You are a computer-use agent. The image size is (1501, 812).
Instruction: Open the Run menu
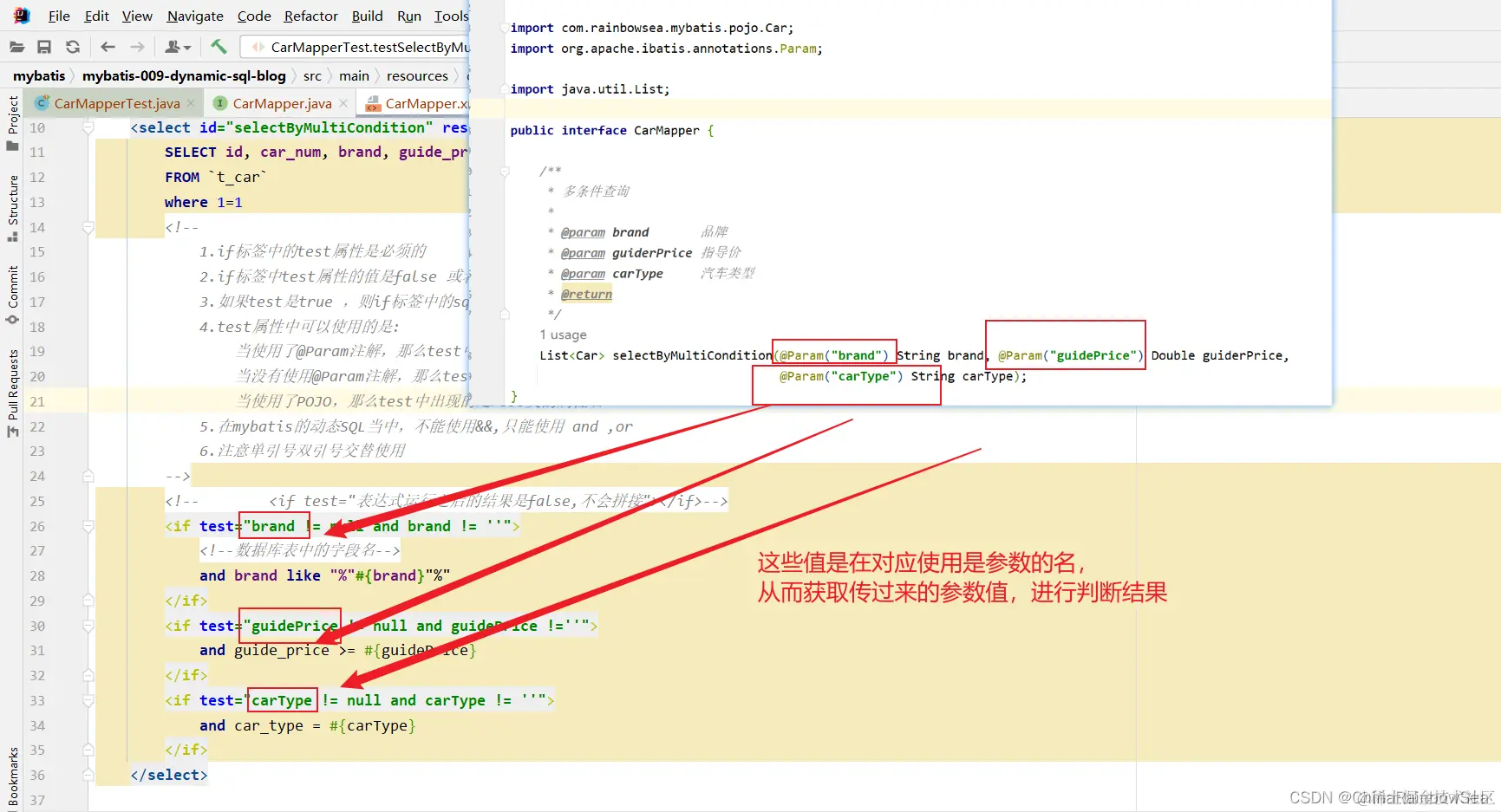click(409, 16)
